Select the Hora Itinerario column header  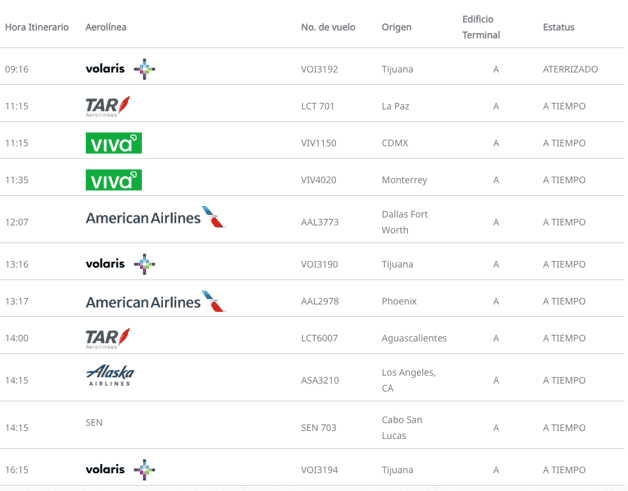[37, 27]
